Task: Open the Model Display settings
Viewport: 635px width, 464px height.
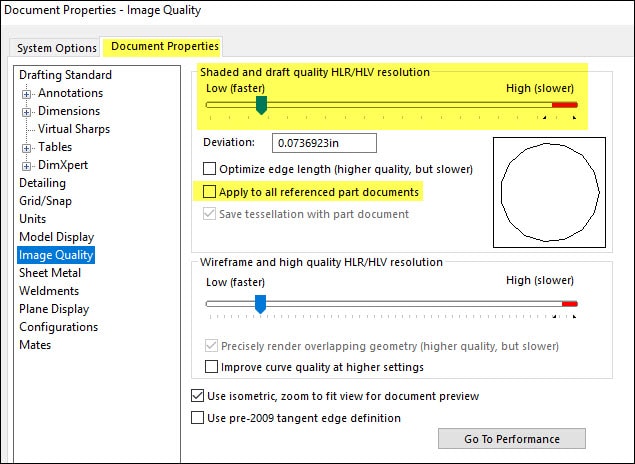Action: click(57, 237)
